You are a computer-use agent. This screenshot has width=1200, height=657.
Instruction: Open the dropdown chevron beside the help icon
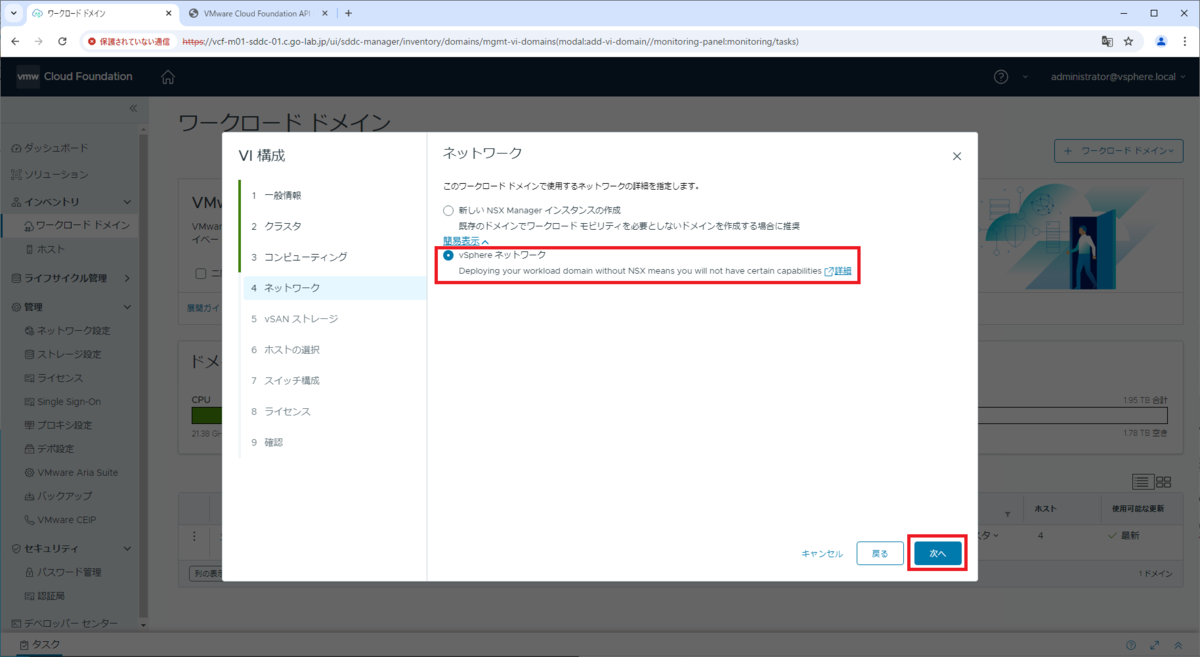click(1025, 77)
